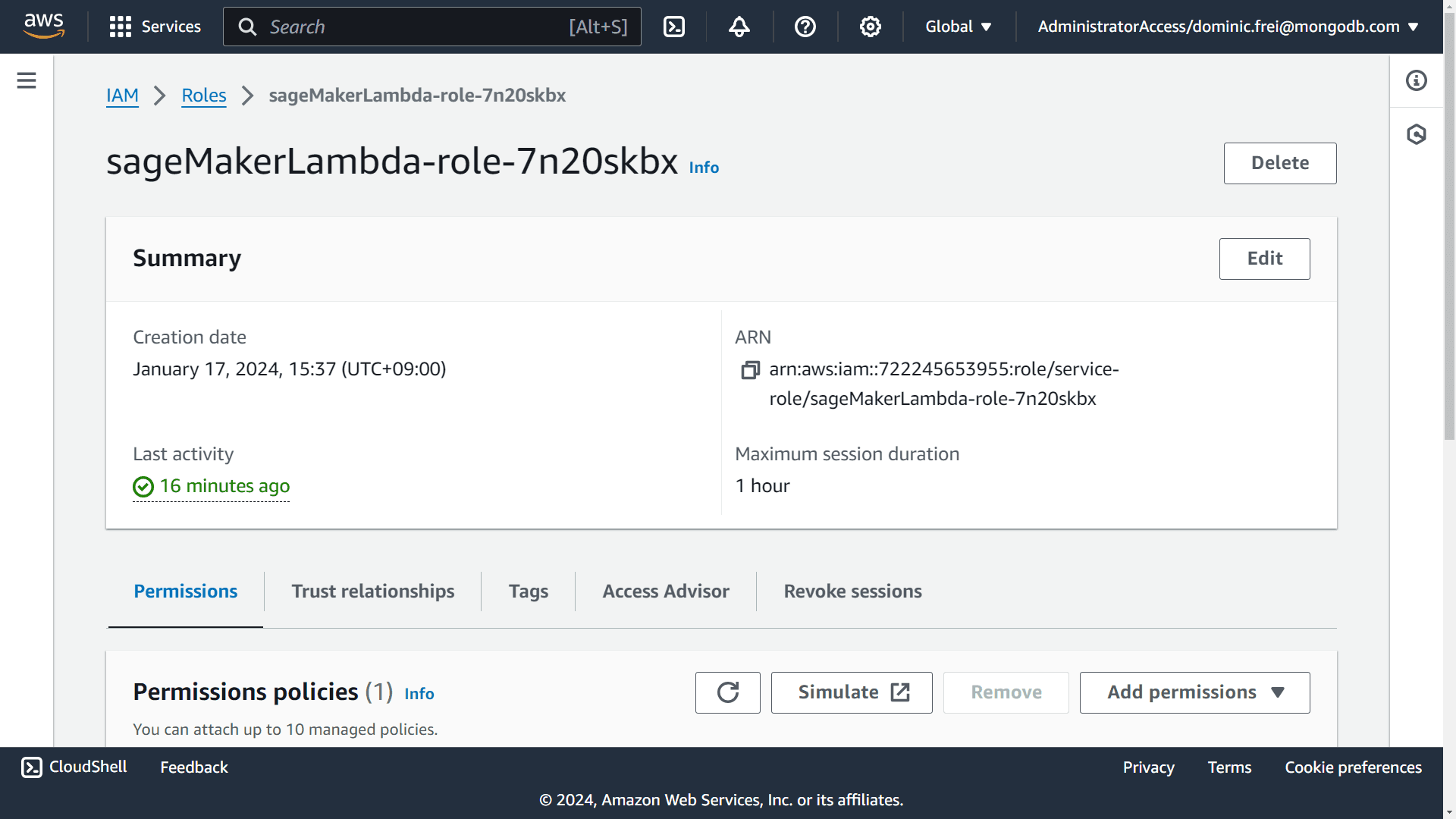Click the Edit summary button
1456x819 pixels.
point(1265,259)
